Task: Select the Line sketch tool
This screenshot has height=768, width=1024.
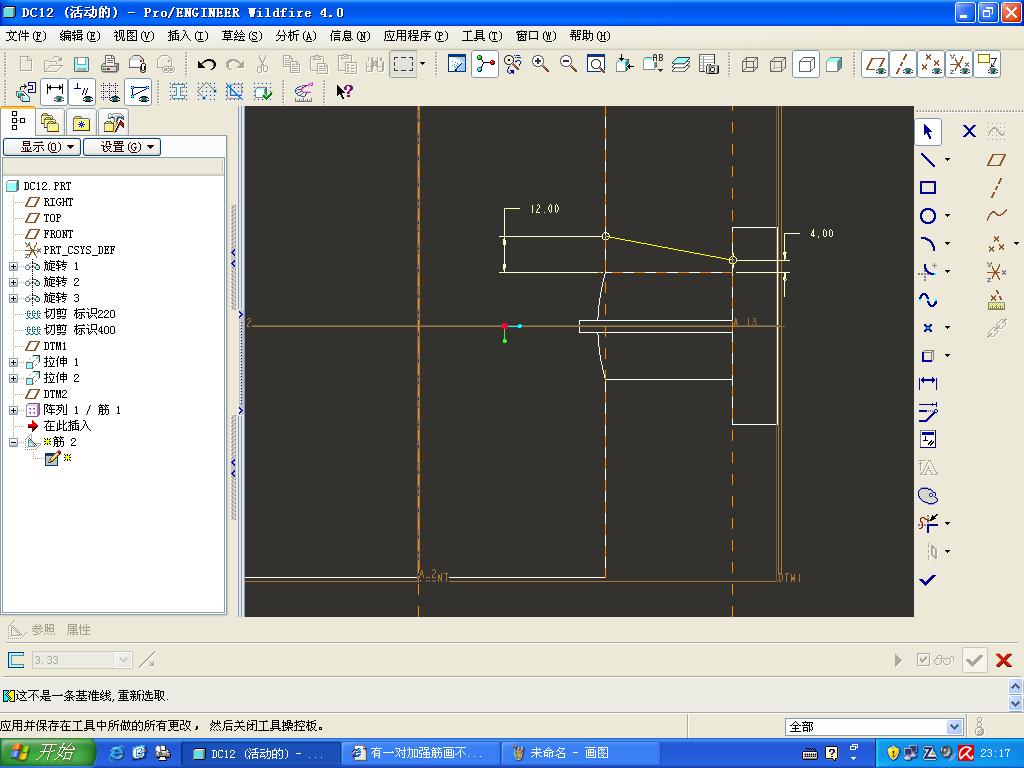Action: [927, 160]
